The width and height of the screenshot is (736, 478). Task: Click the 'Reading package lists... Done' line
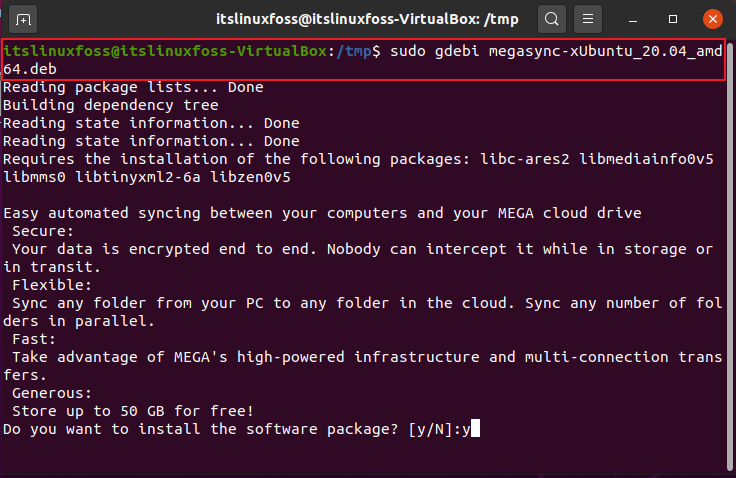[x=133, y=87]
